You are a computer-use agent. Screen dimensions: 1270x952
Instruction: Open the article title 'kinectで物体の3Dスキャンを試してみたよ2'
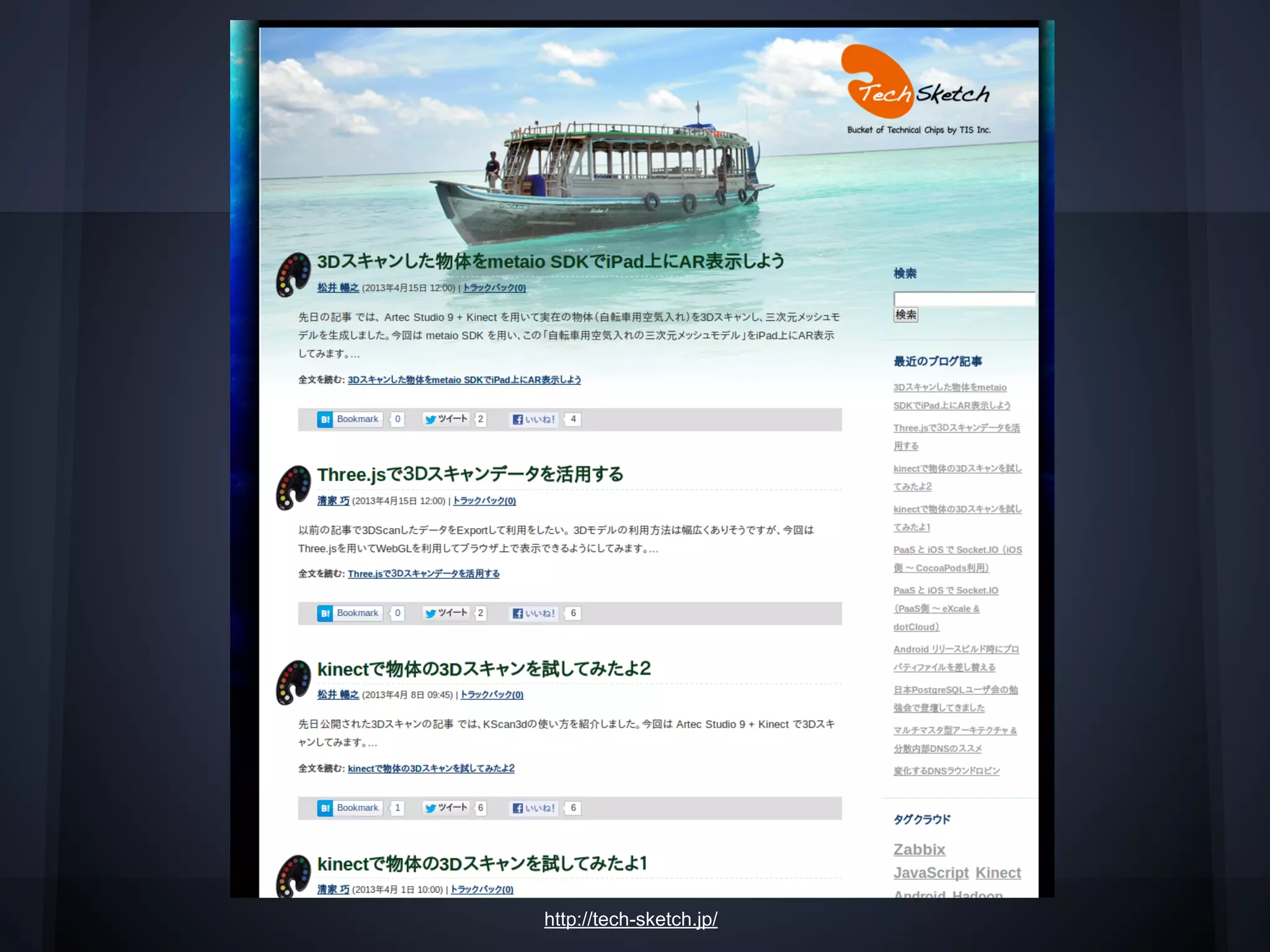pos(484,669)
